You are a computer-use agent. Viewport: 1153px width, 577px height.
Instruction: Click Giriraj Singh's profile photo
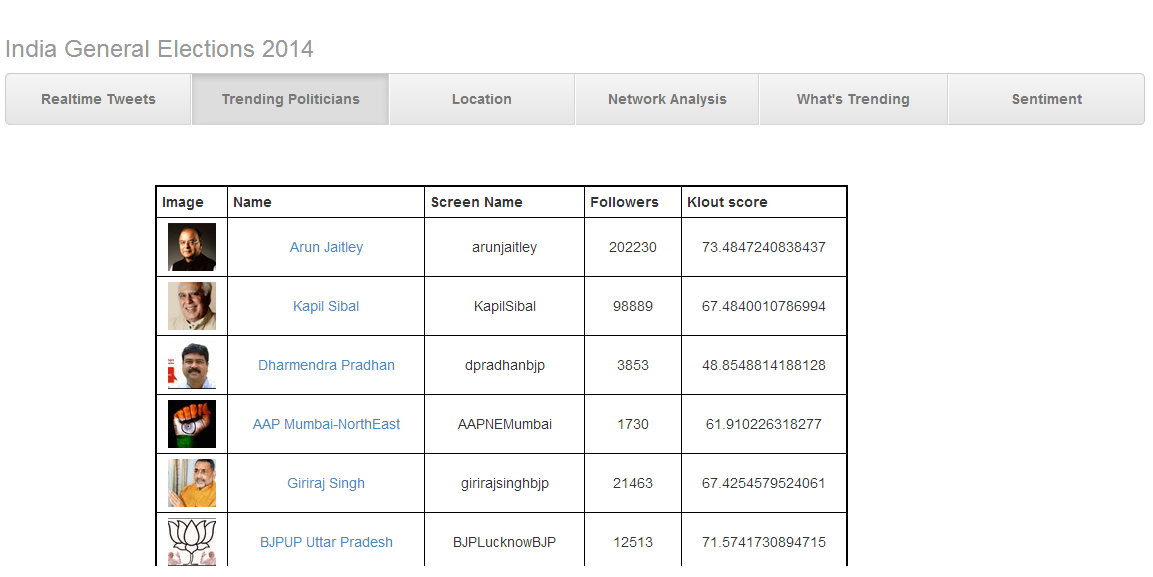[192, 483]
